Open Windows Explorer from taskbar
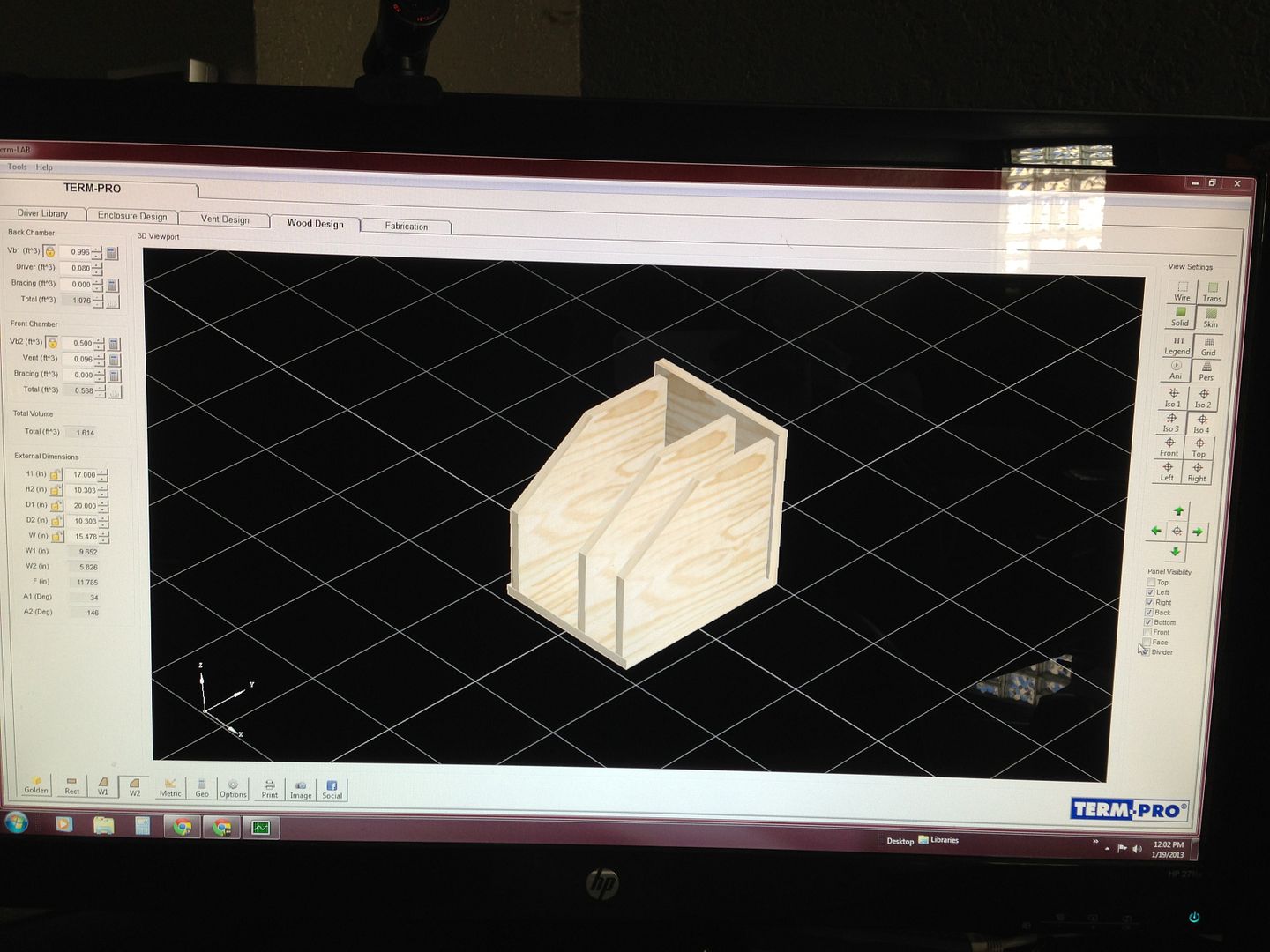Viewport: 1270px width, 952px height. click(103, 825)
